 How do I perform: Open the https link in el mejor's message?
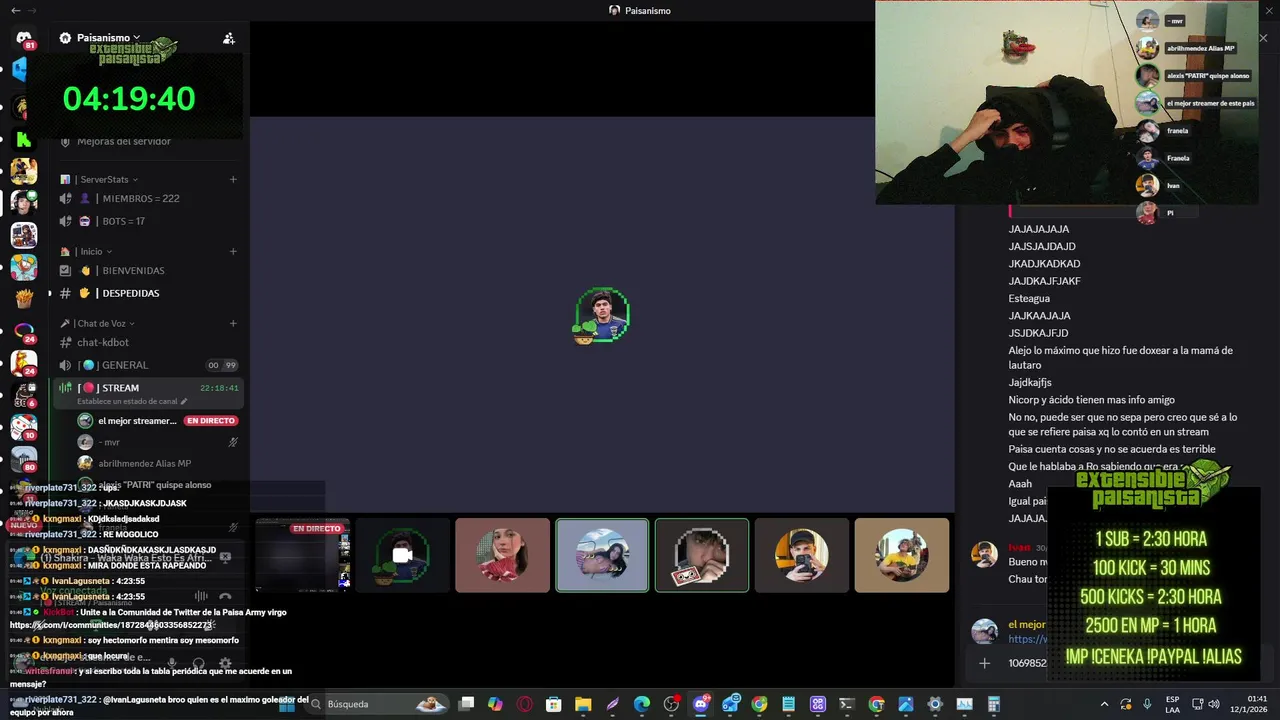click(1028, 640)
